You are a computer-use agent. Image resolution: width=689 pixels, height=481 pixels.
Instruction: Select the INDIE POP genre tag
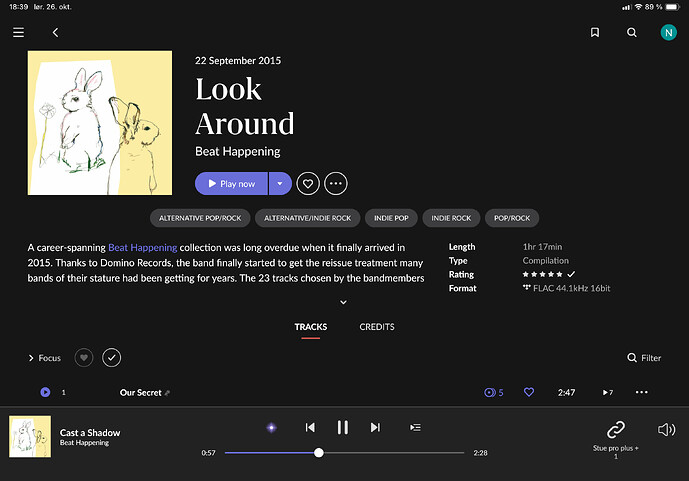pyautogui.click(x=391, y=218)
